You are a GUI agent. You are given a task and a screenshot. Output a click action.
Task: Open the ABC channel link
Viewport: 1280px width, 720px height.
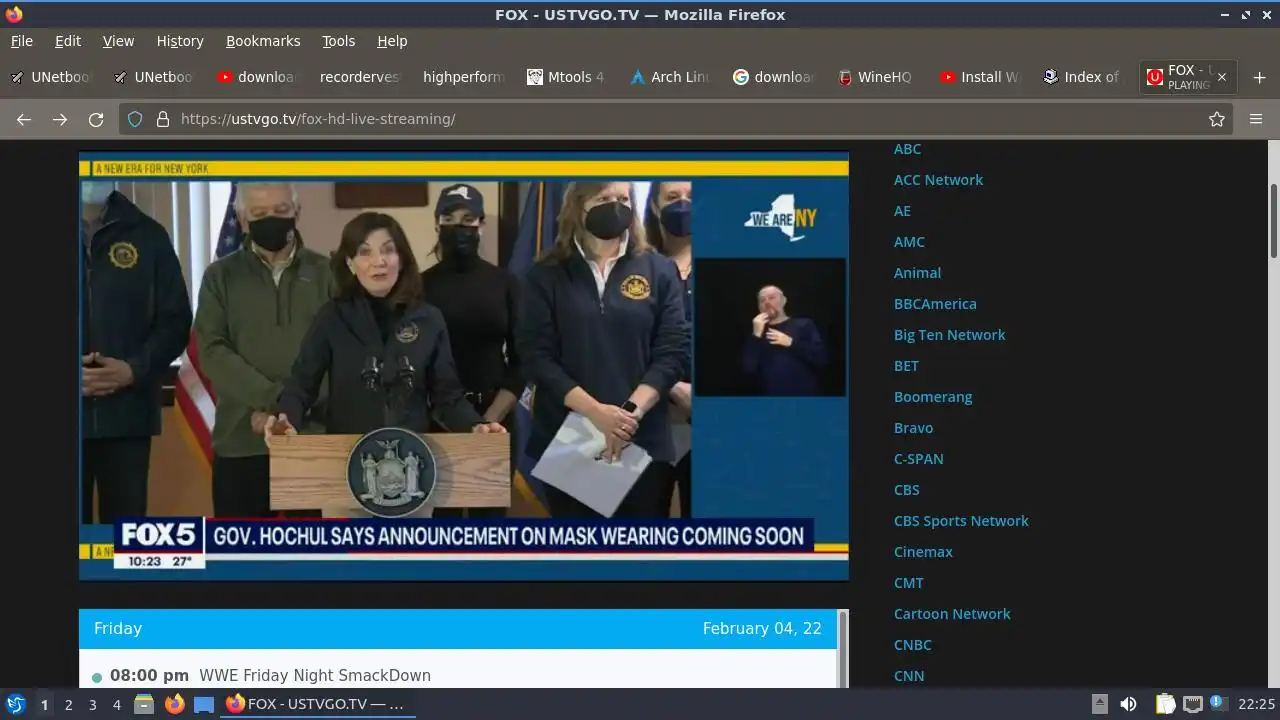(907, 149)
